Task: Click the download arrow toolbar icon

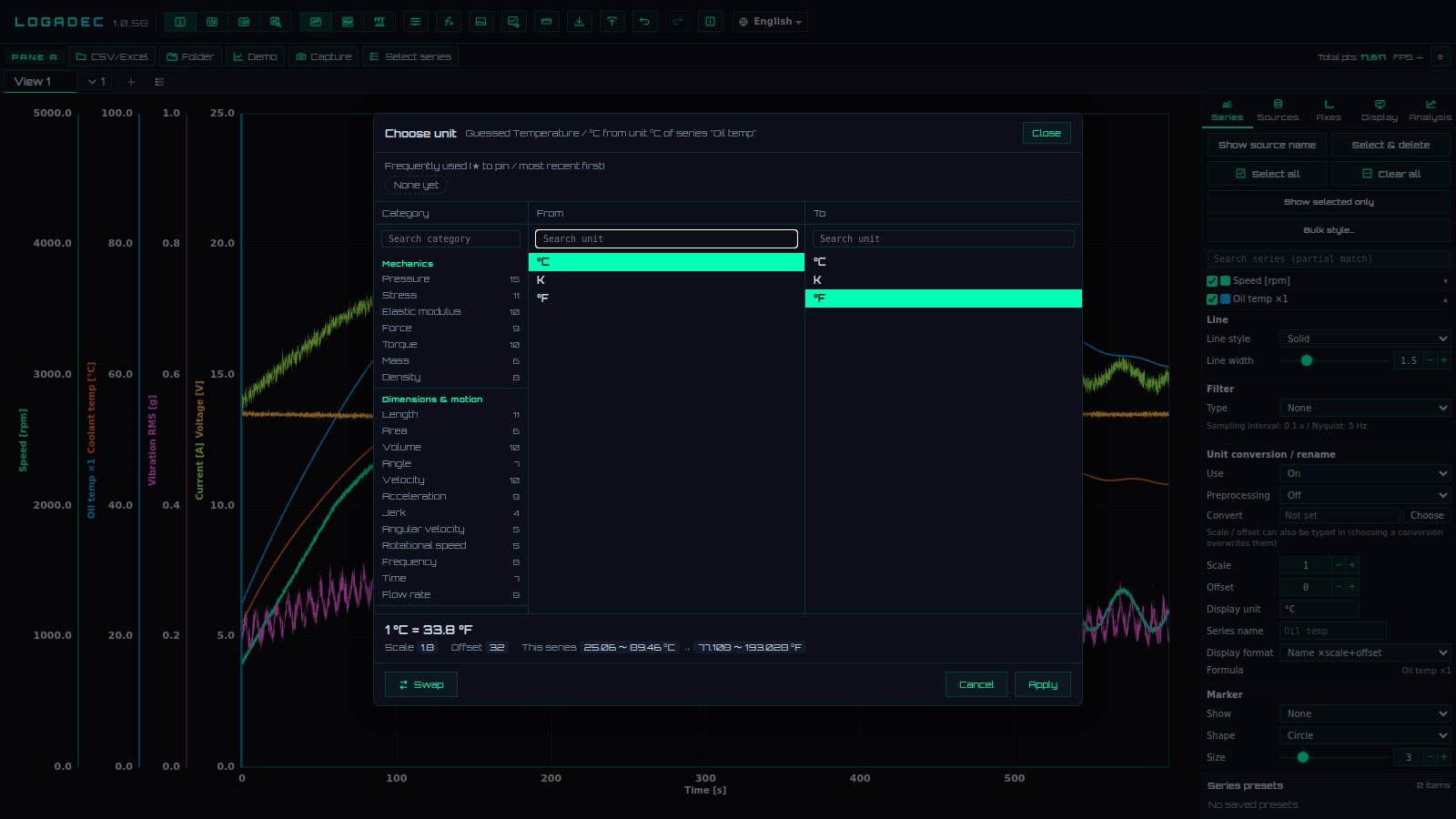Action: 580,22
